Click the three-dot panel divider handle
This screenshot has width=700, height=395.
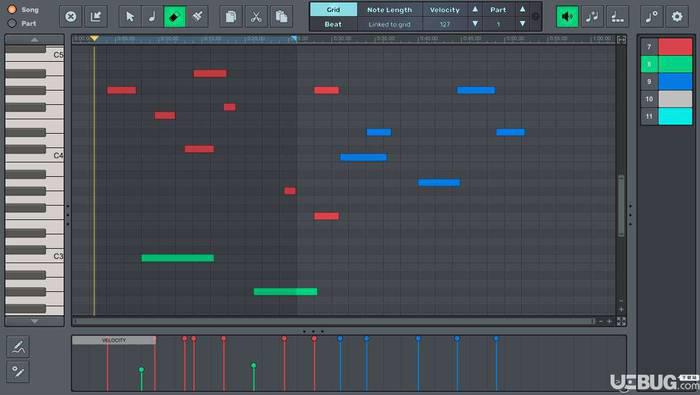[x=313, y=332]
